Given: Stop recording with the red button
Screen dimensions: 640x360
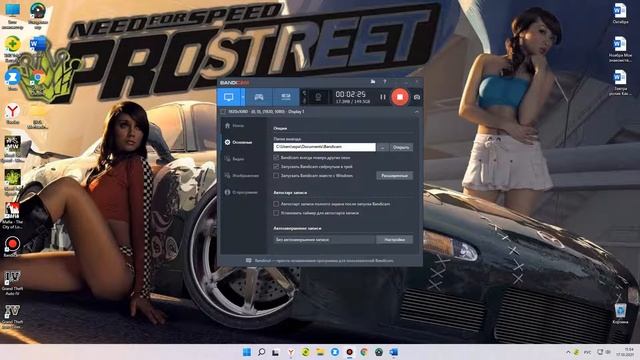Looking at the screenshot, I should (x=400, y=97).
